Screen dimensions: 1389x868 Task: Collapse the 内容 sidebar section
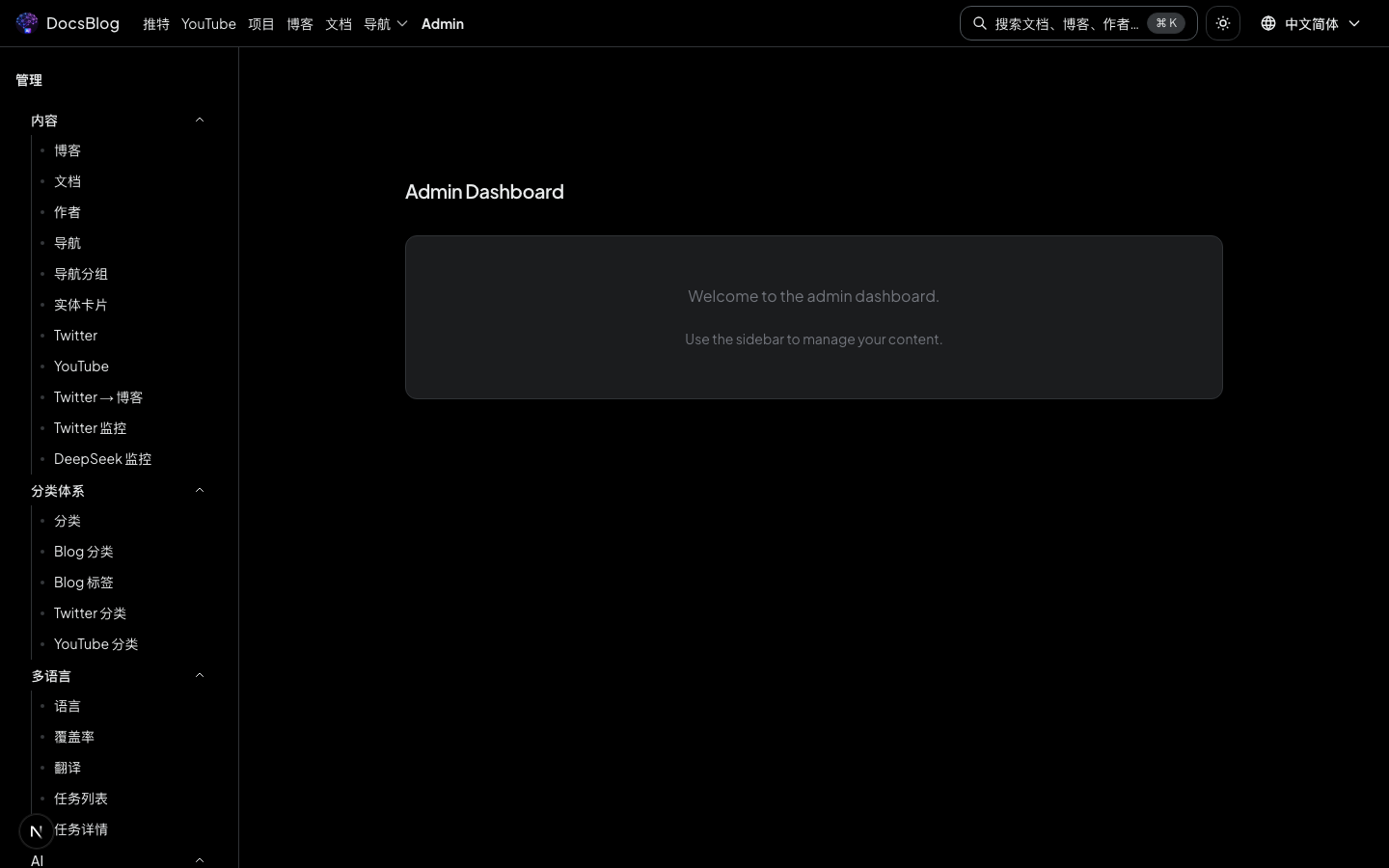pos(200,121)
